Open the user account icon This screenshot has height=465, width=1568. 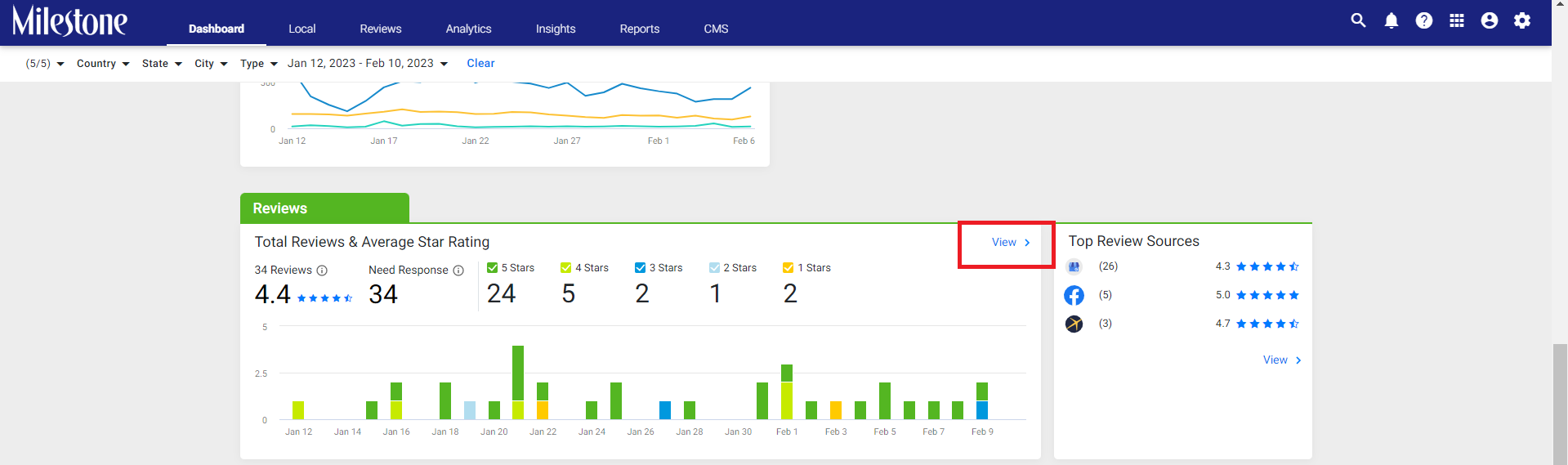1490,20
